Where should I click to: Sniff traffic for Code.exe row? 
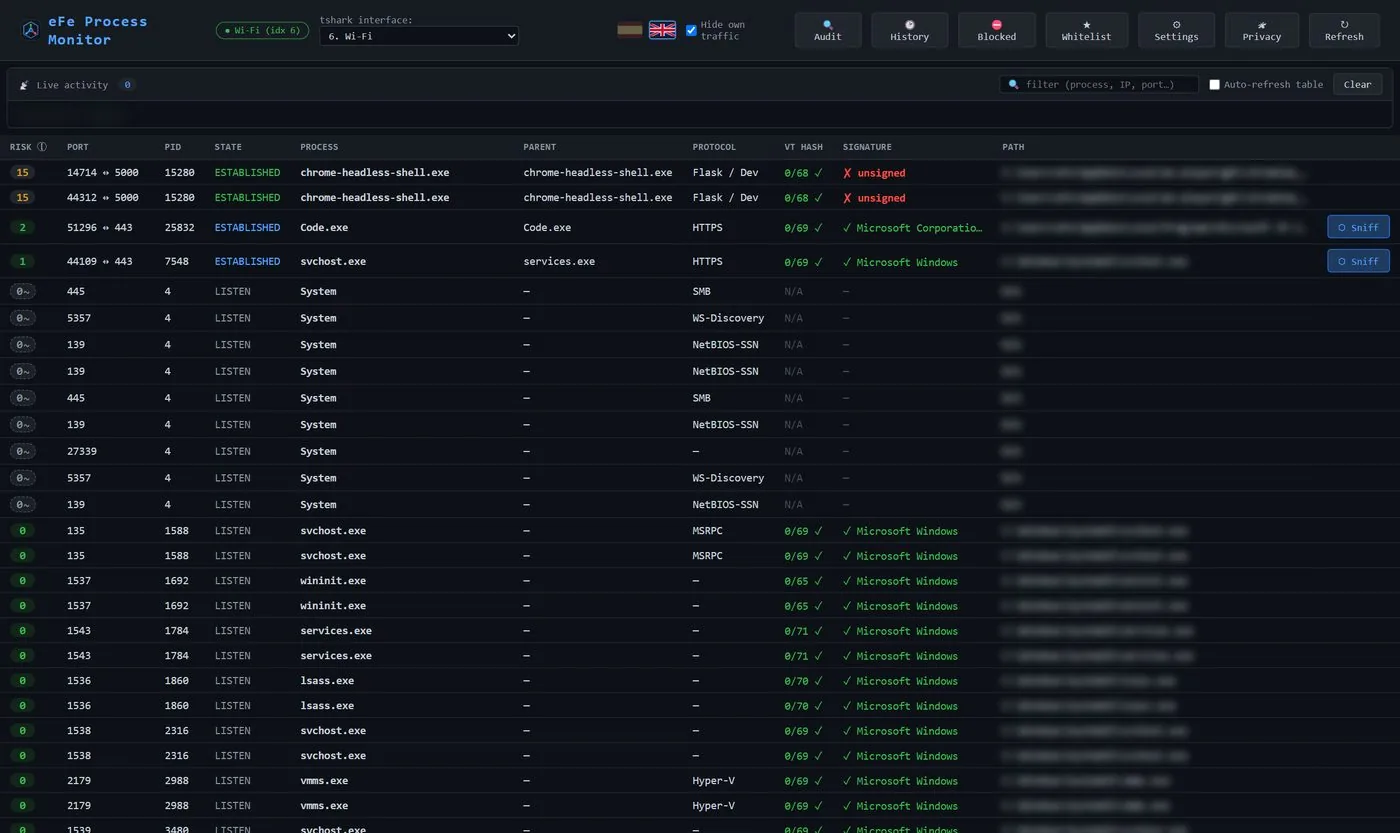tap(1358, 227)
